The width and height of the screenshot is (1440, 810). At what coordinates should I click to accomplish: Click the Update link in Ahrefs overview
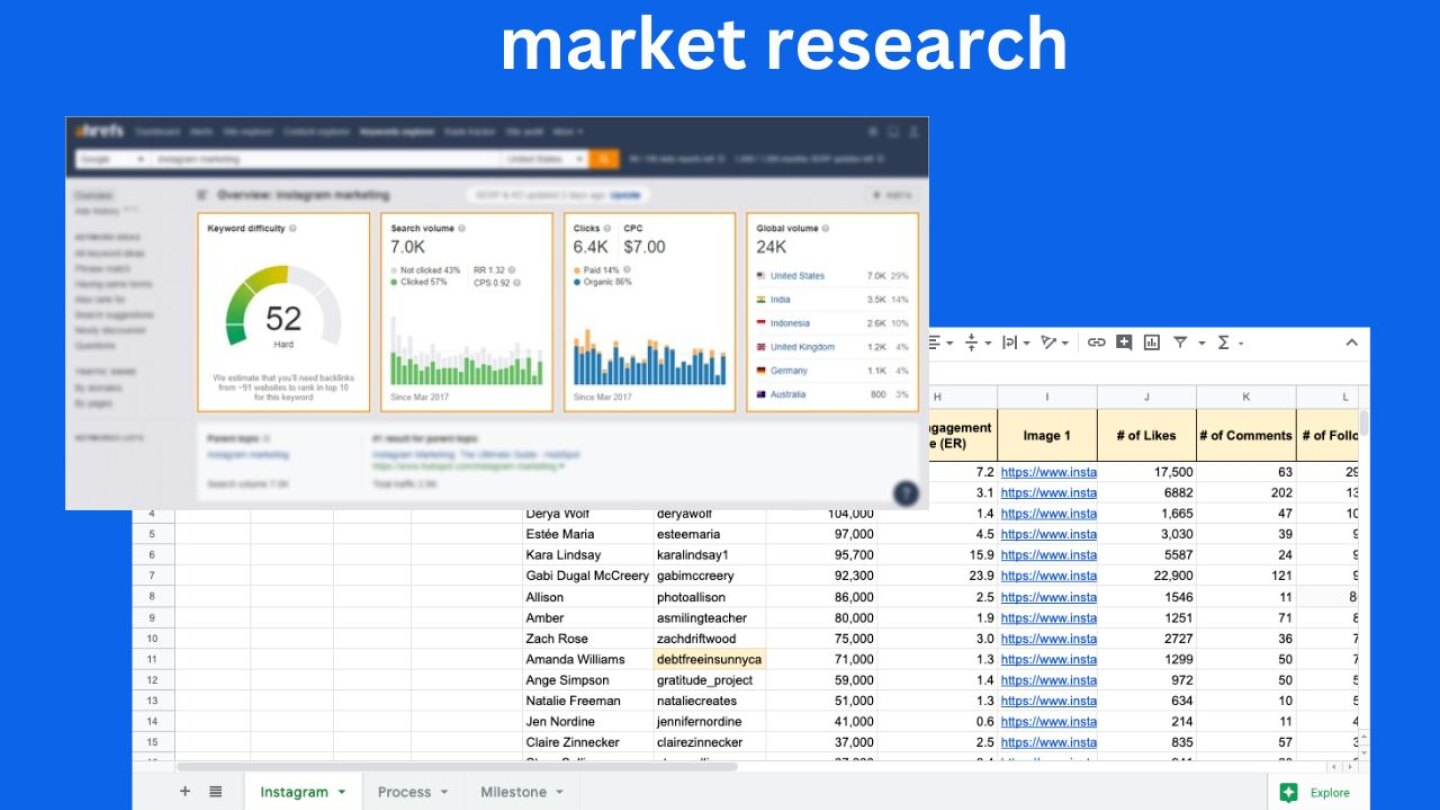pos(625,195)
